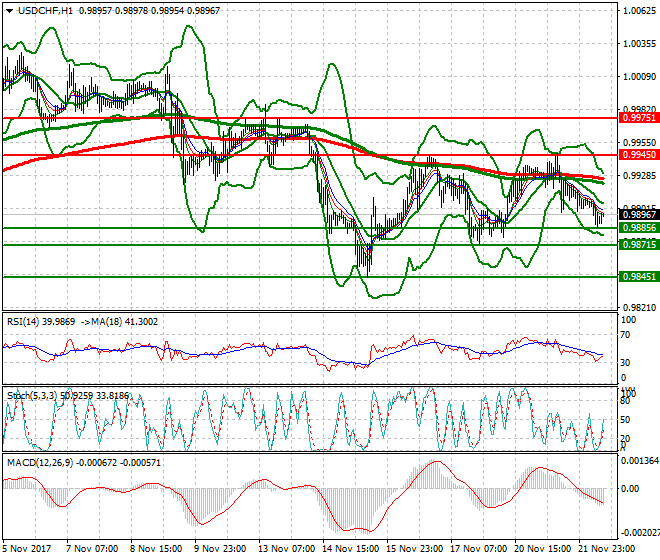Screen dimensions: 660x560
Task: Select the green 0.98451 support price tag
Action: pyautogui.click(x=639, y=277)
